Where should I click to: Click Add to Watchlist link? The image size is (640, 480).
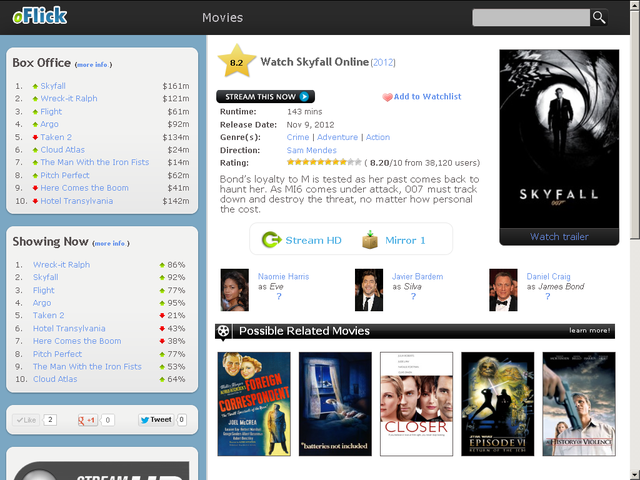[x=427, y=97]
